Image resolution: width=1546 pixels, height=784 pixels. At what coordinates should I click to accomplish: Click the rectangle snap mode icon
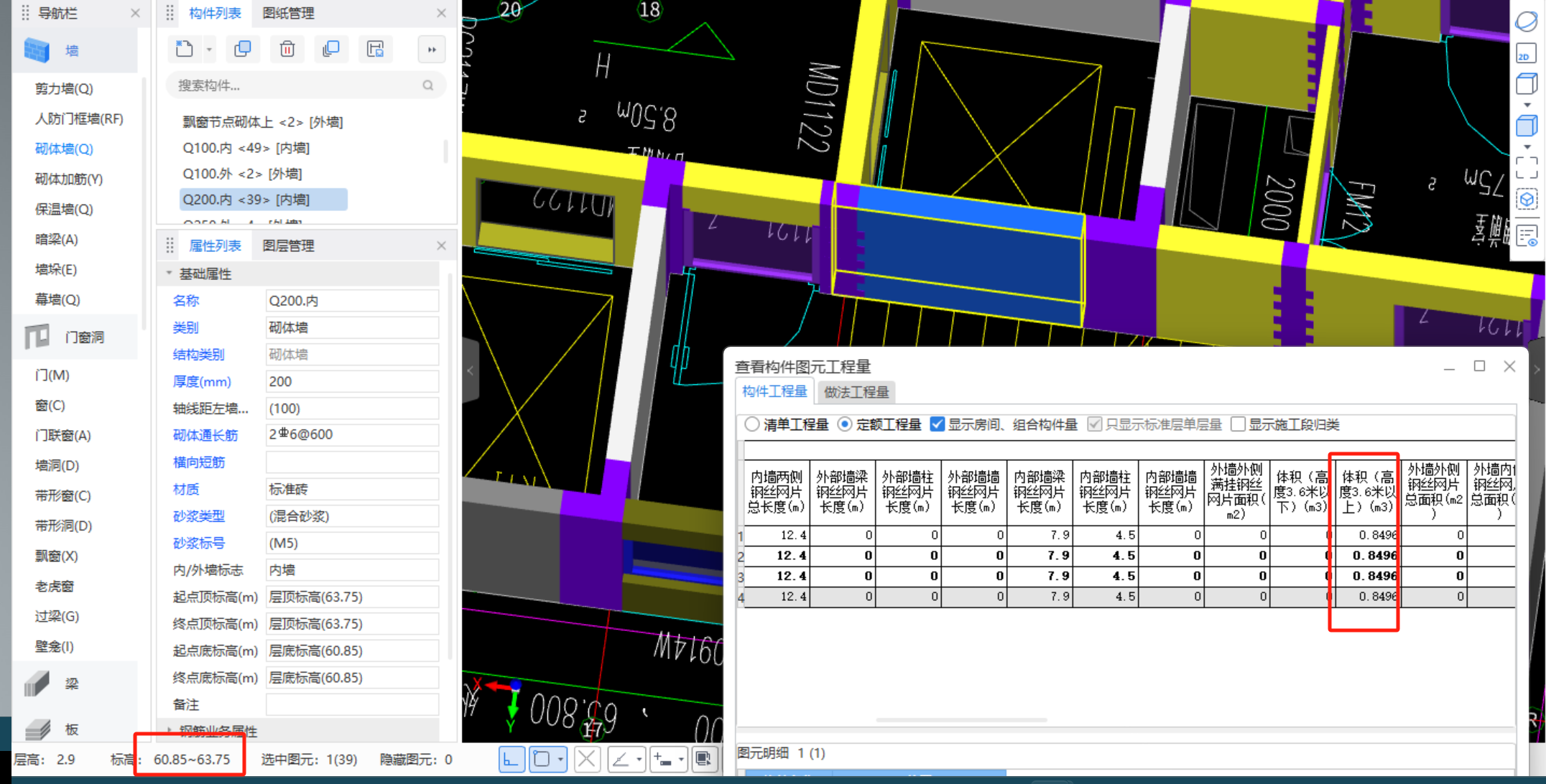[542, 759]
